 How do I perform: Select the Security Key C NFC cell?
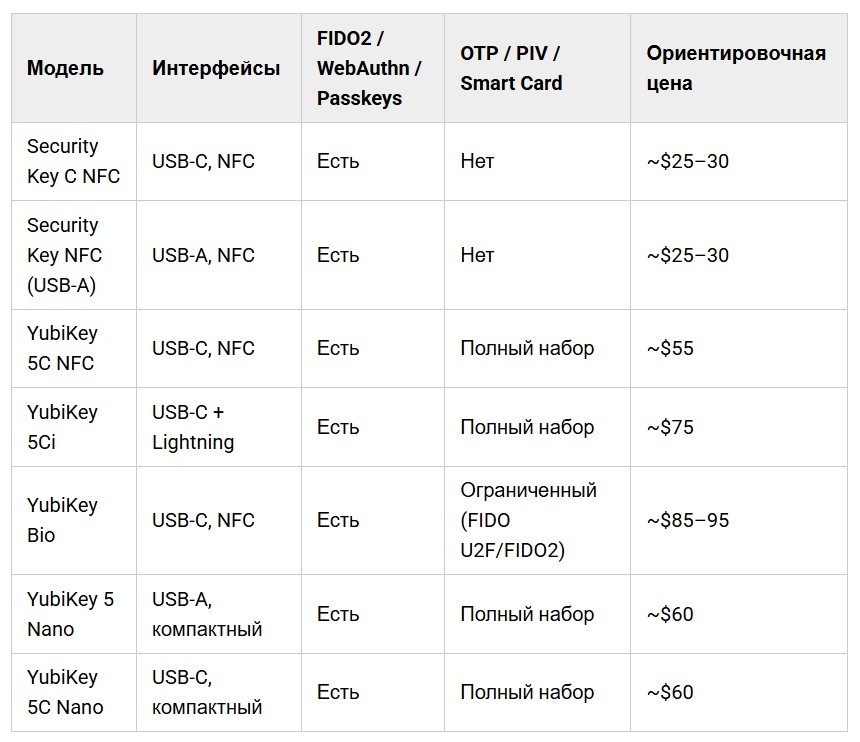click(73, 161)
